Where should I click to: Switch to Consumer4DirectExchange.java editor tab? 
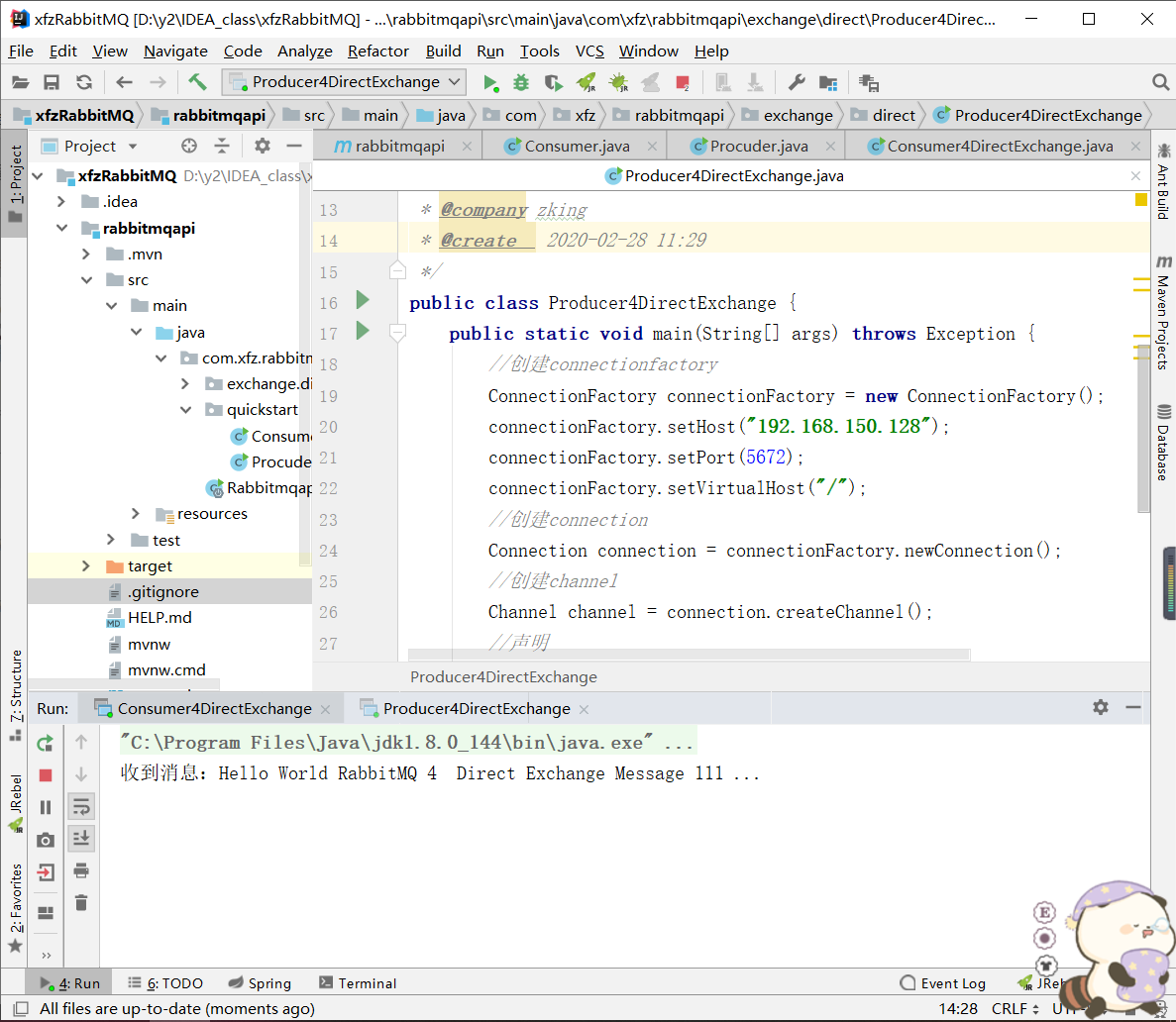tap(1000, 147)
